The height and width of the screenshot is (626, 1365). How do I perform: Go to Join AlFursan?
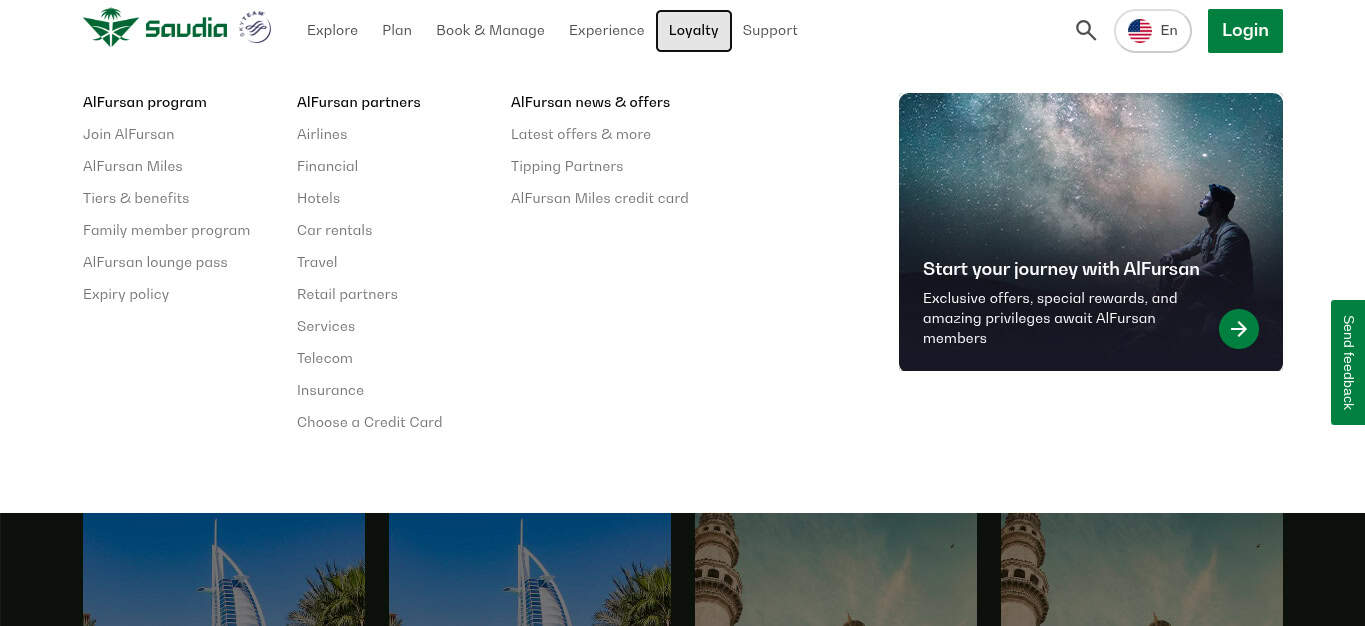click(128, 134)
